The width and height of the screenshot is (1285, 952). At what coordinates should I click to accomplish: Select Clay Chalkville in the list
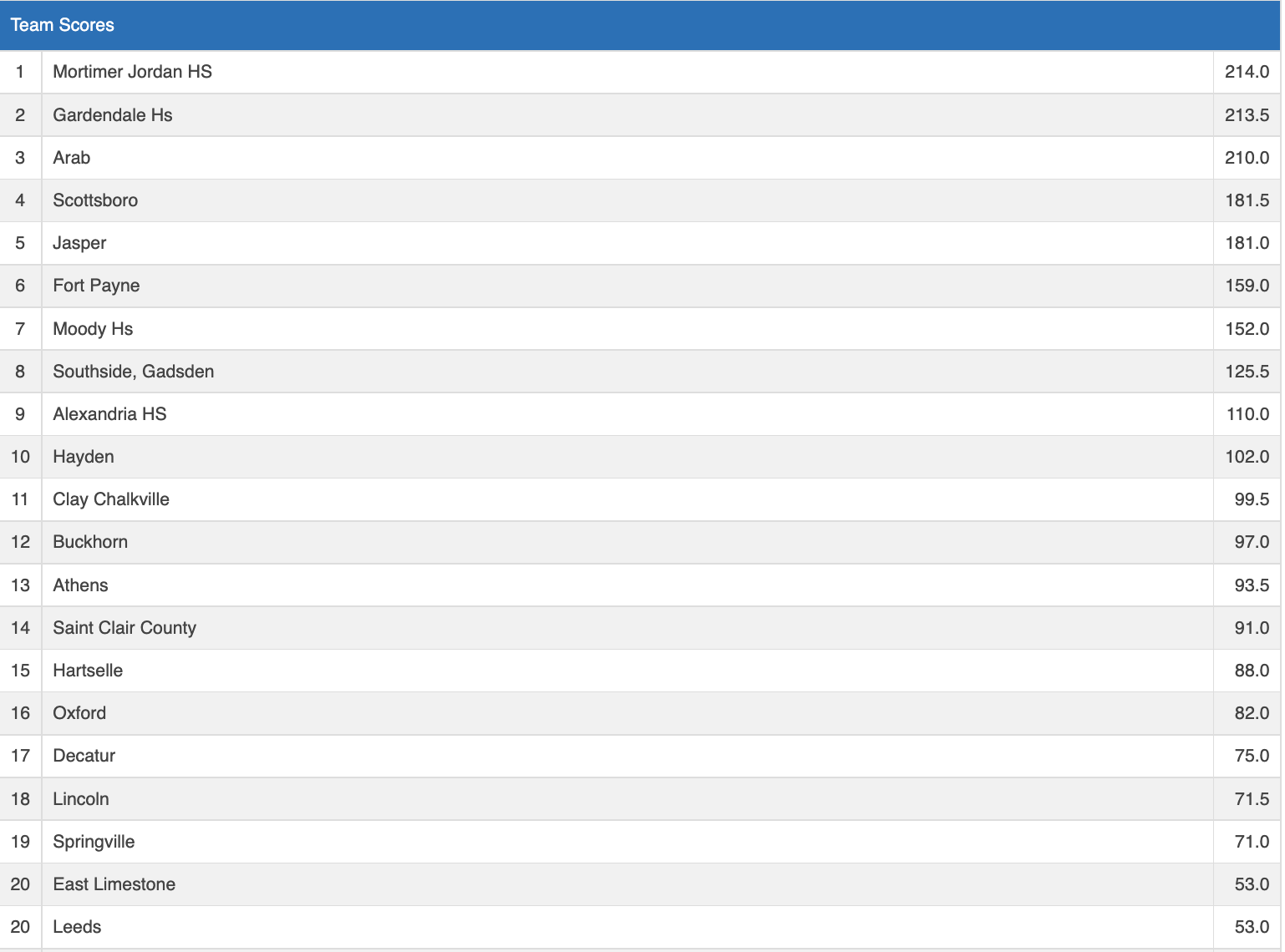[111, 499]
